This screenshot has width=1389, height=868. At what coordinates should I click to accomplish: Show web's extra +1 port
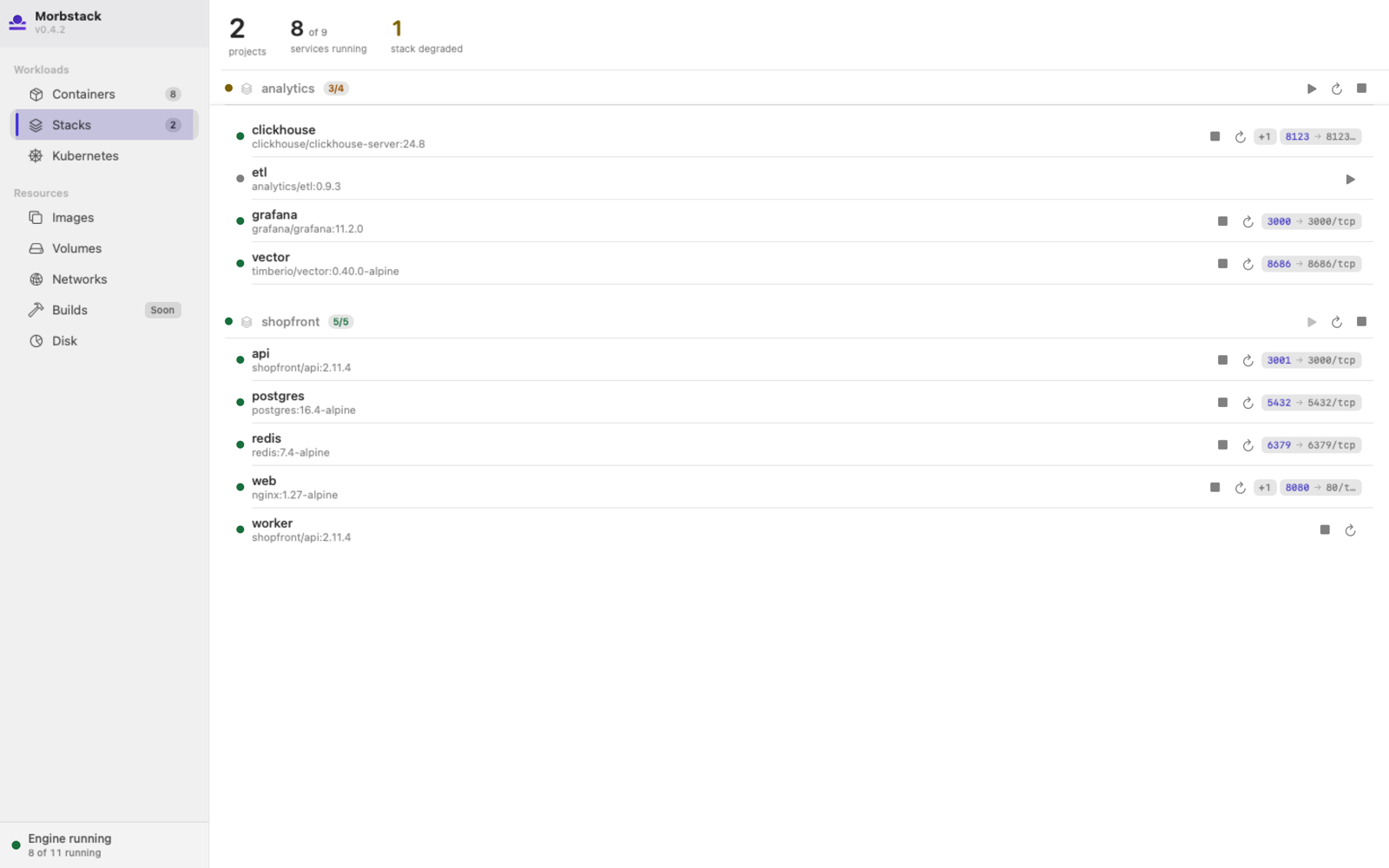click(1265, 489)
